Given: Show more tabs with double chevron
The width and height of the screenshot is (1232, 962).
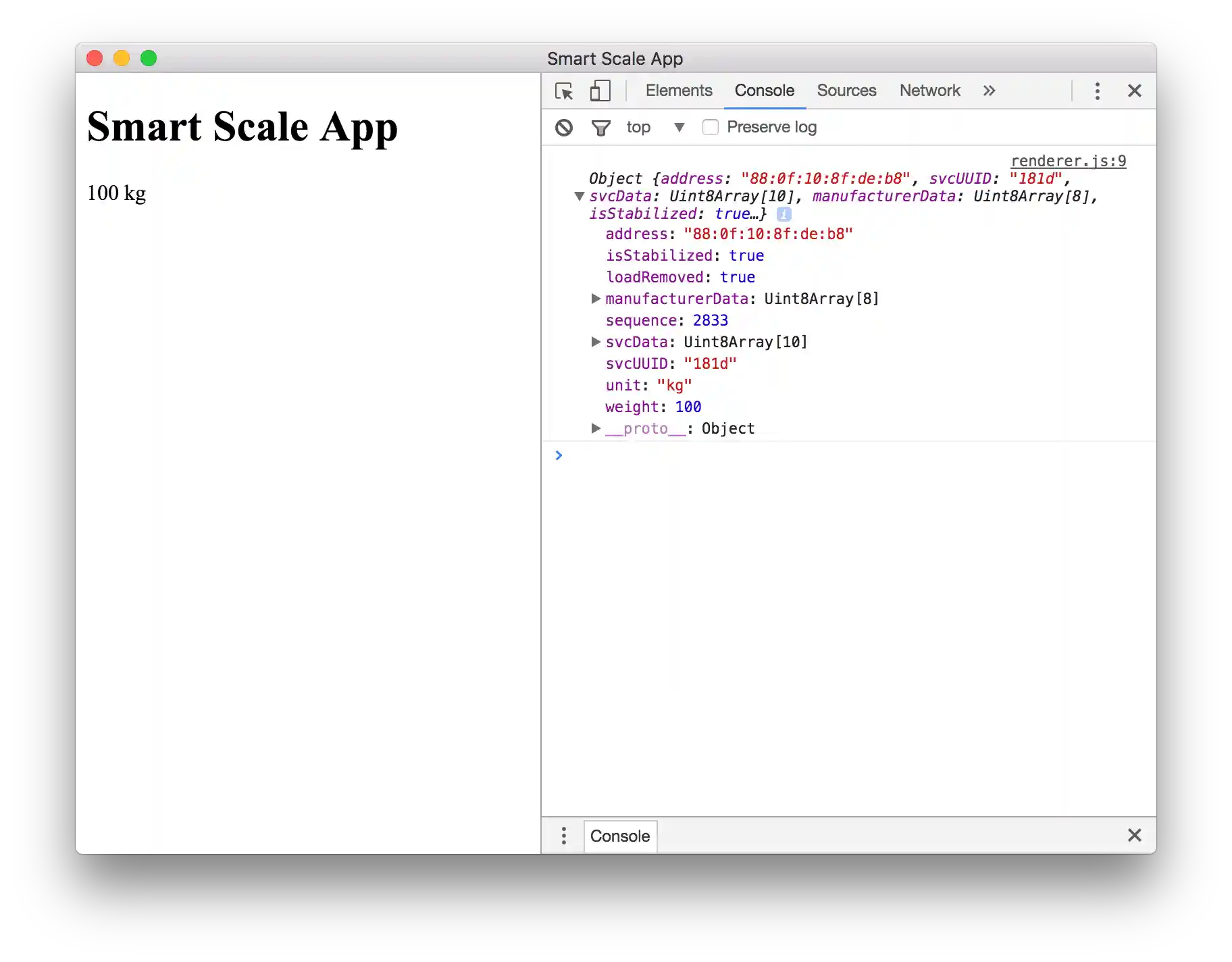Looking at the screenshot, I should [989, 91].
